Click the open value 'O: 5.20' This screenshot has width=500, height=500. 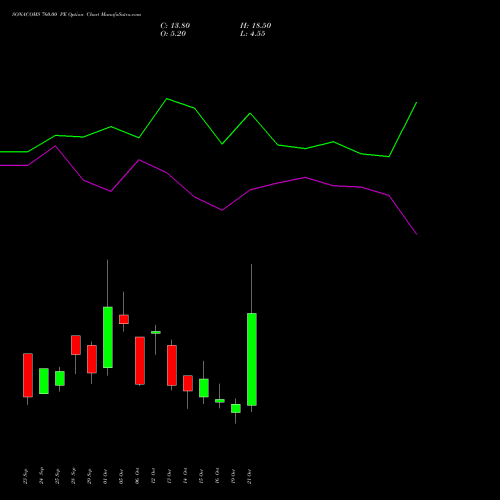[x=173, y=34]
